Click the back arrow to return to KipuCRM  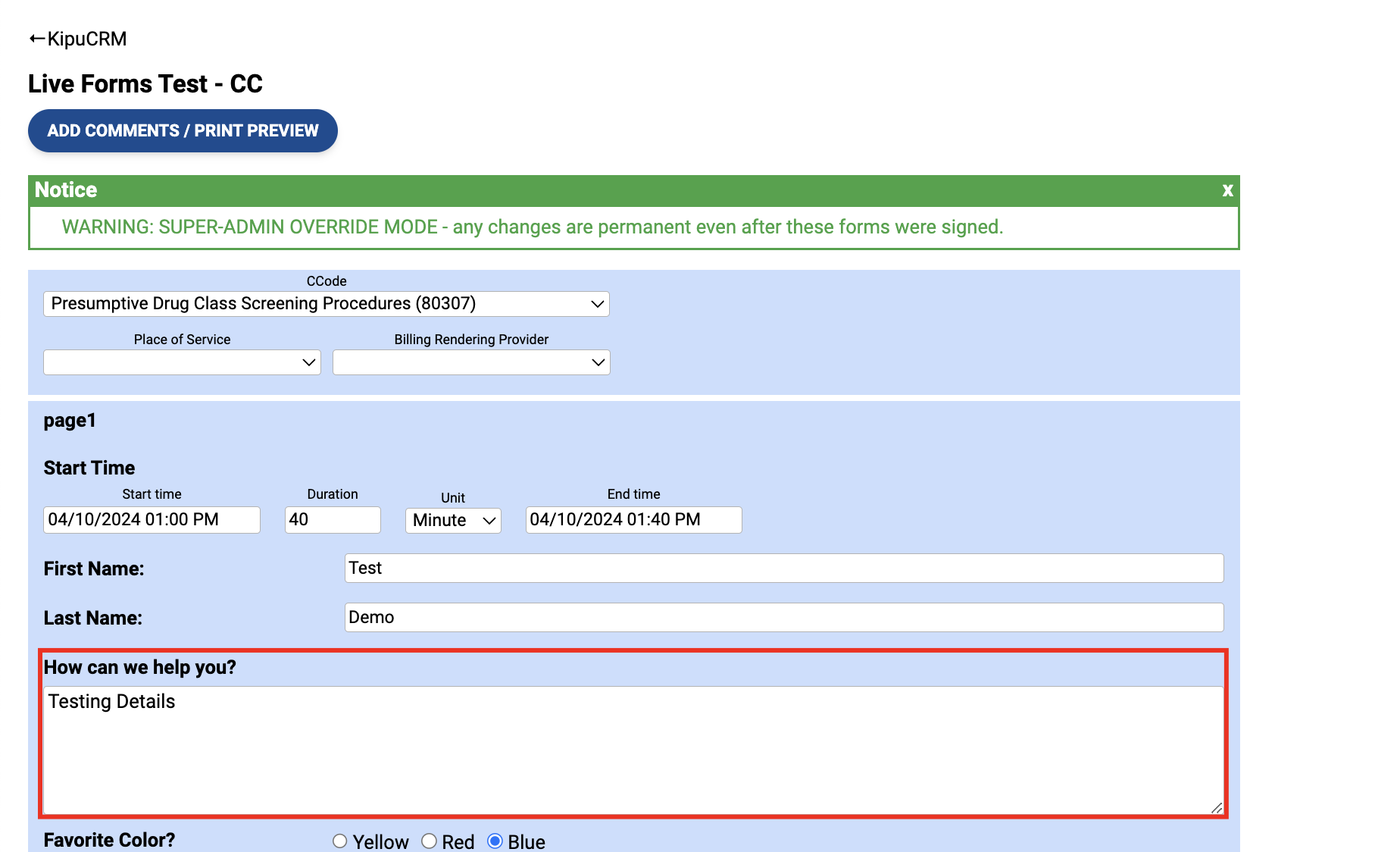(x=35, y=37)
